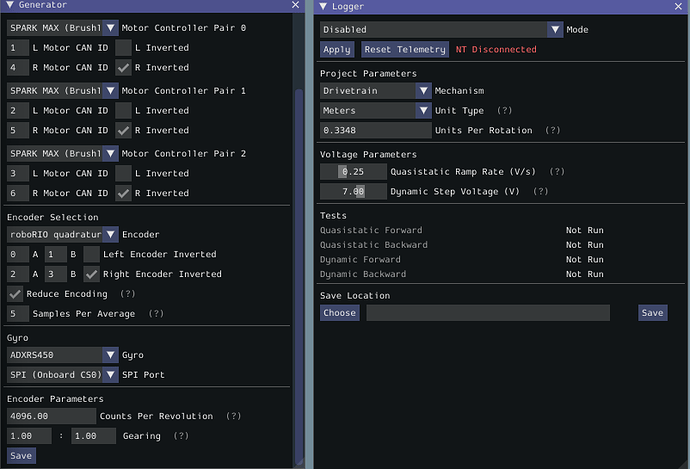Viewport: 690px width, 469px height.
Task: Open Motor Controller Pair 1 type dropdown
Action: [62, 91]
